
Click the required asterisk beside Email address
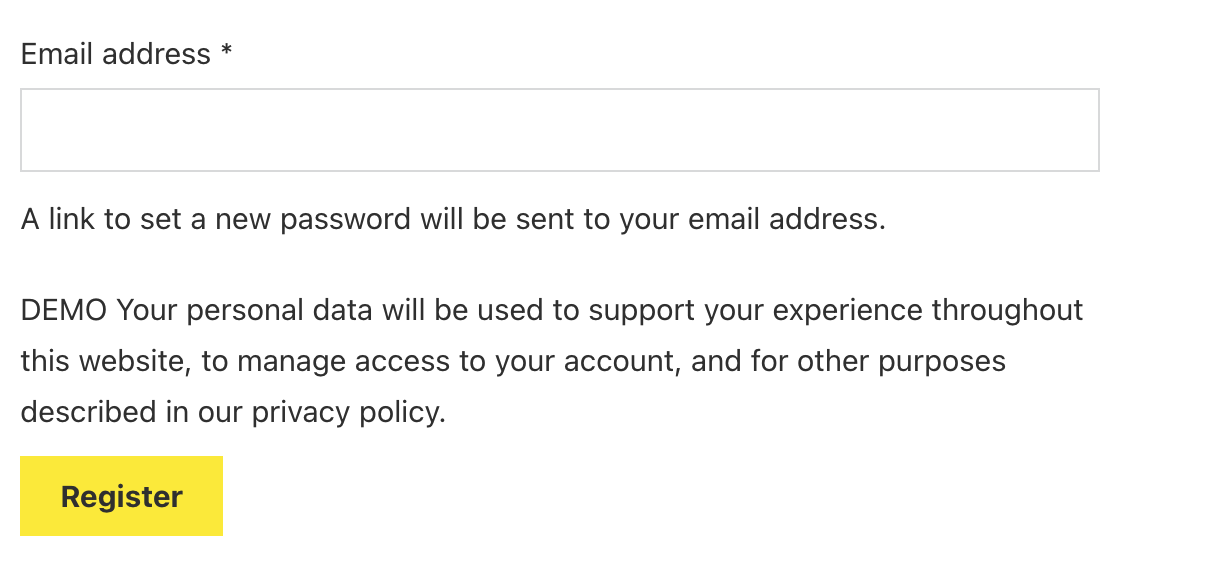(227, 54)
